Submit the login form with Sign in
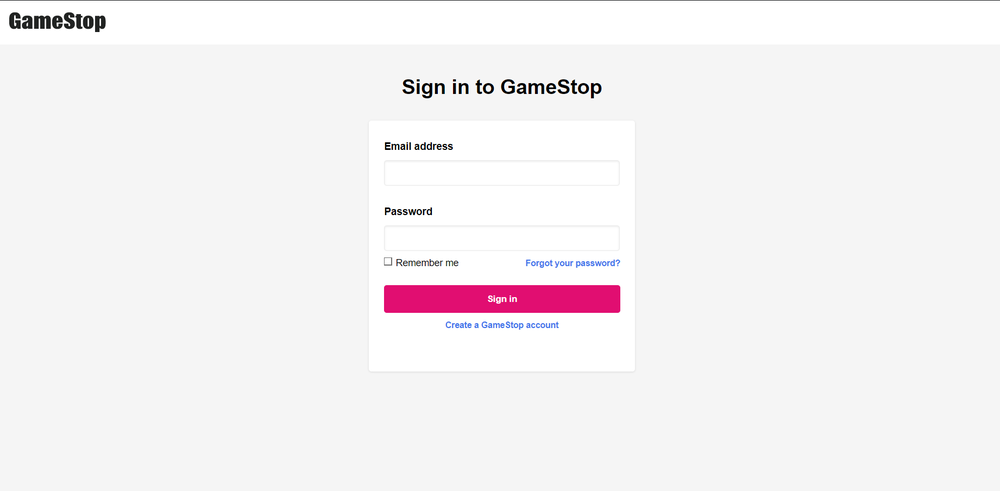Viewport: 1000px width, 491px height. [x=501, y=299]
